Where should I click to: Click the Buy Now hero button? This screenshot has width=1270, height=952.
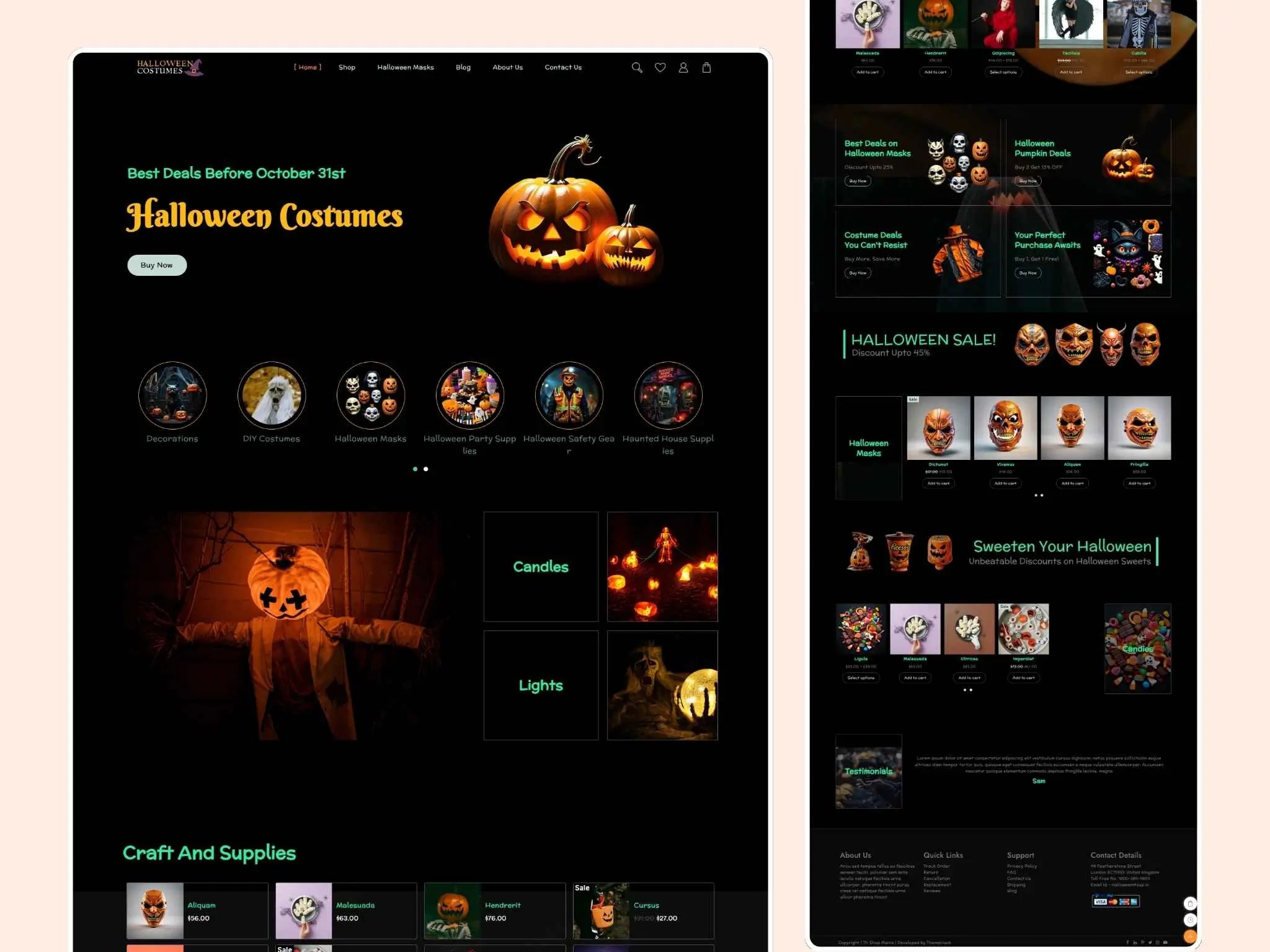pyautogui.click(x=157, y=265)
